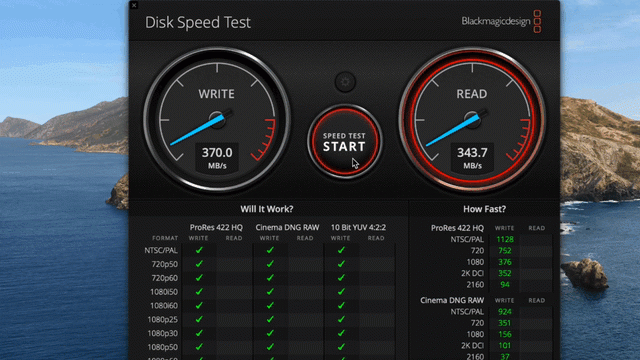This screenshot has width=640, height=360.
Task: Click the 1080p50 row format label
Action: pos(162,347)
